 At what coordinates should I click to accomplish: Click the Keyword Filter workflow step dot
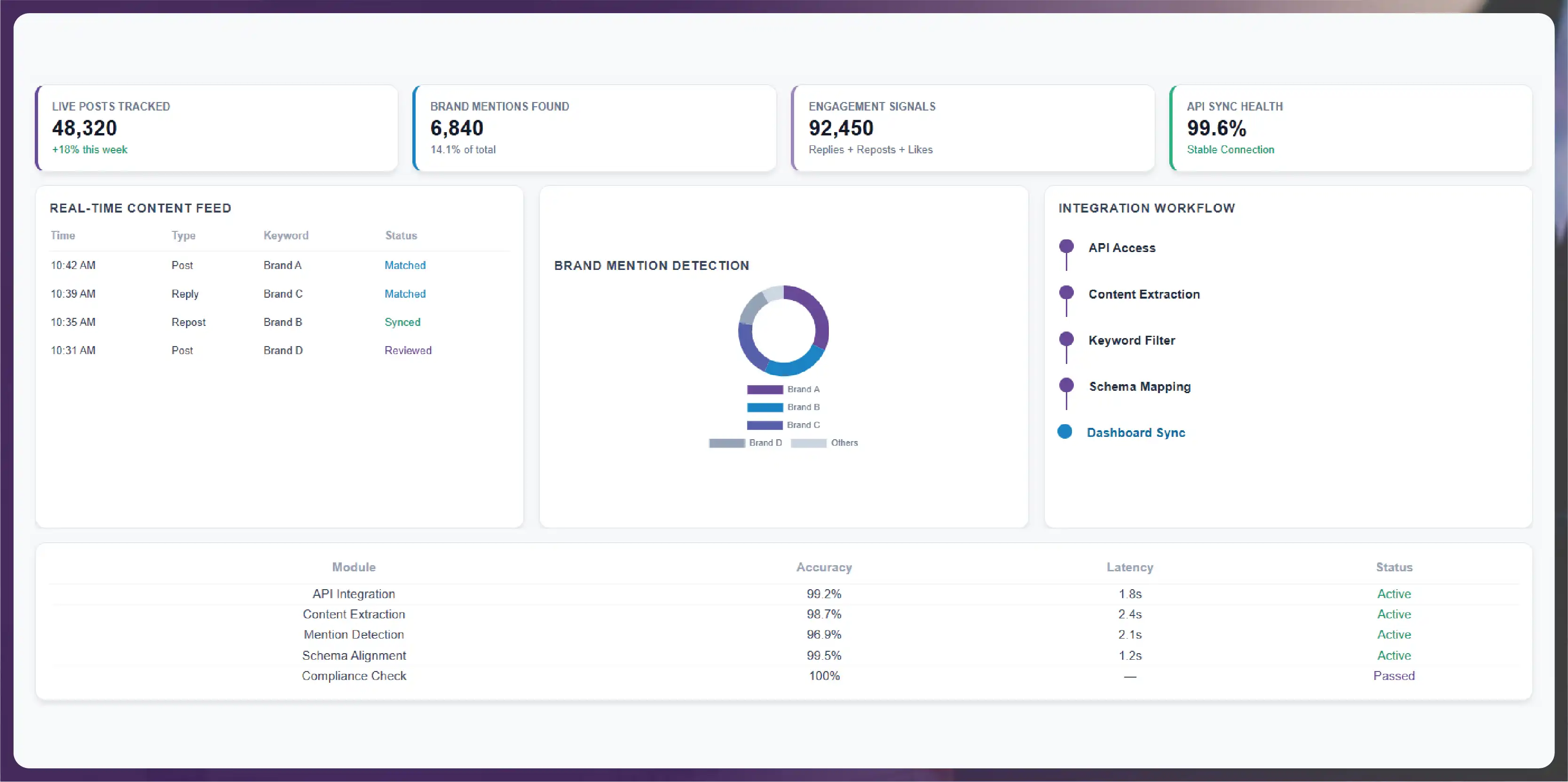click(x=1066, y=339)
